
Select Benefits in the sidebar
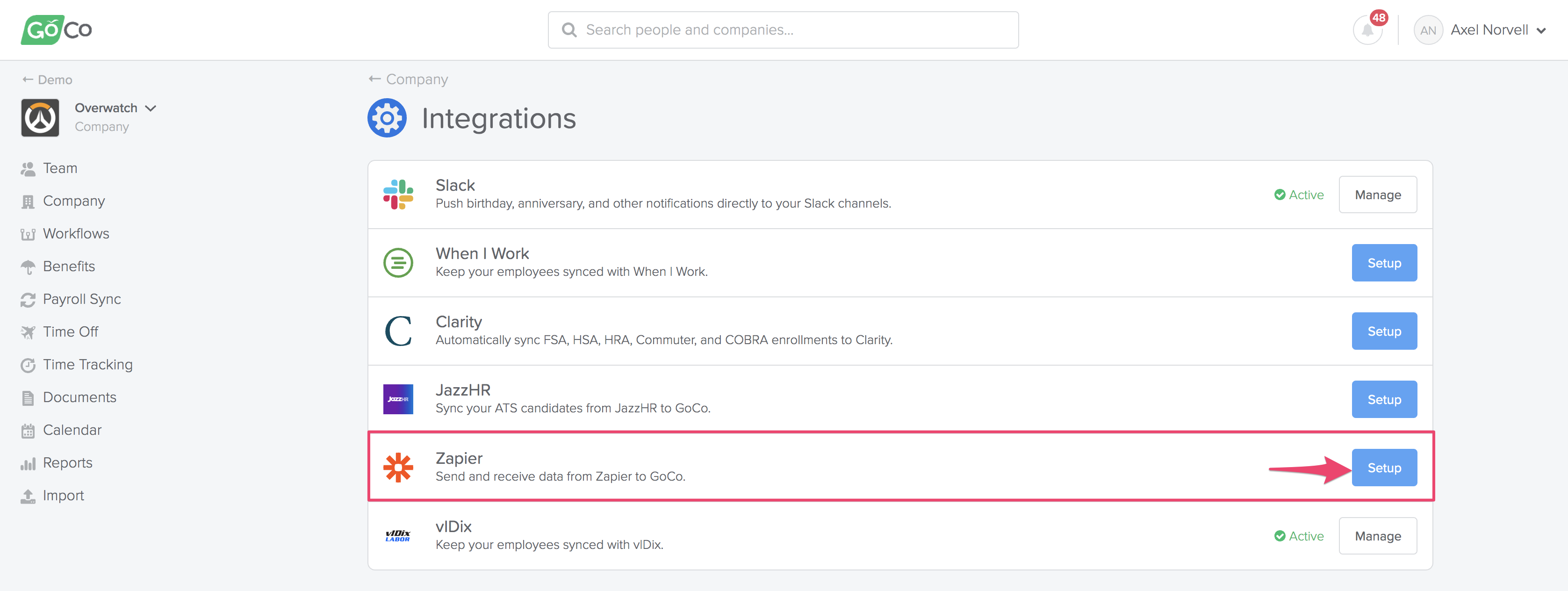pos(69,267)
